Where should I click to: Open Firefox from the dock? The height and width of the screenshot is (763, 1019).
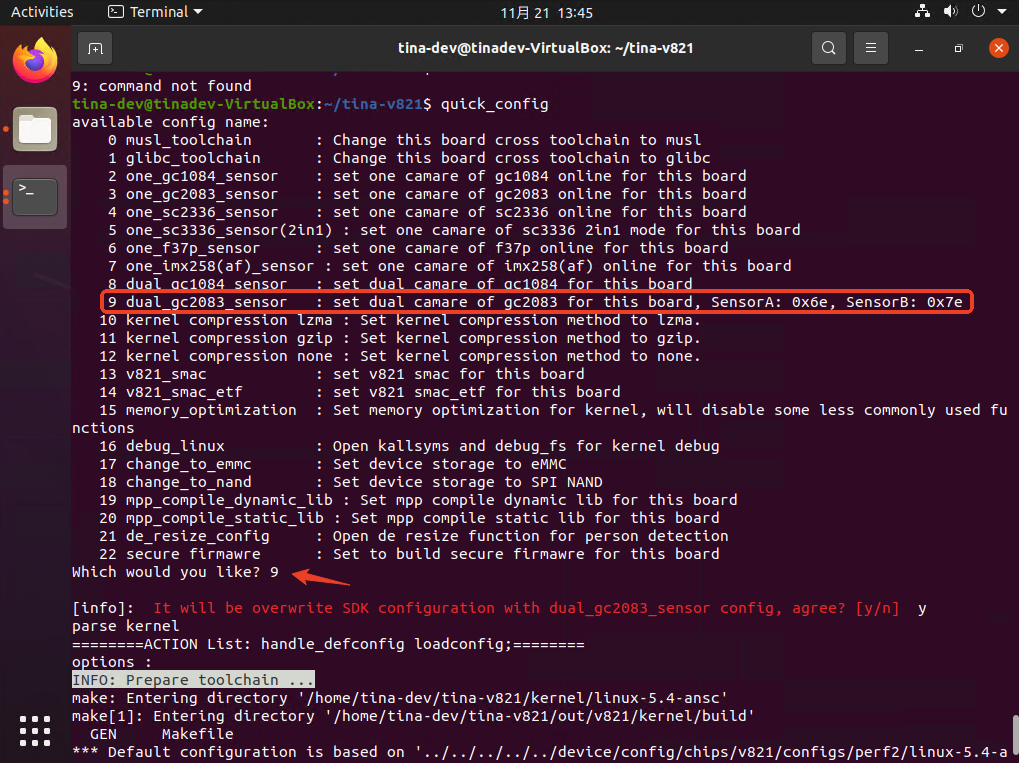(x=35, y=61)
